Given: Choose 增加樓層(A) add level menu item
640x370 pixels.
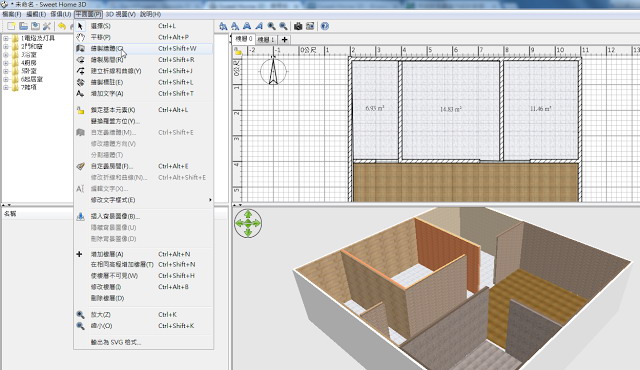Looking at the screenshot, I should click(143, 254).
